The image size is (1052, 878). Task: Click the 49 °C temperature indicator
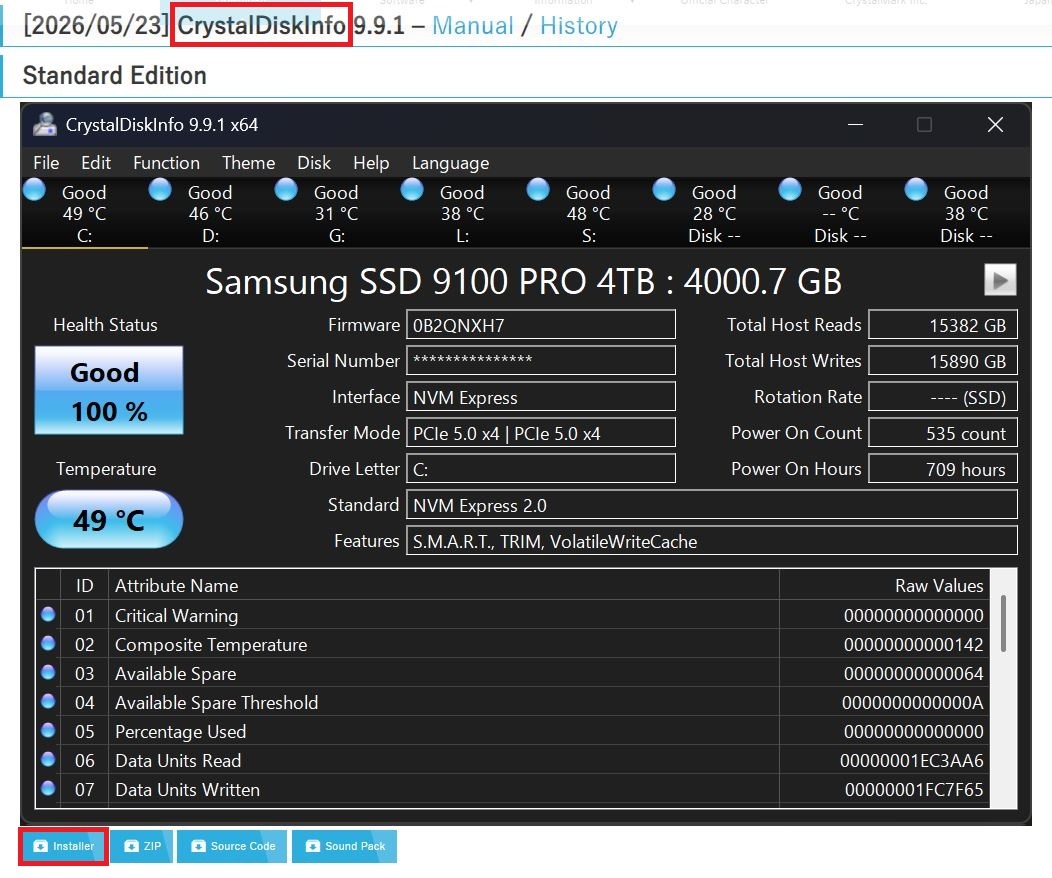pos(109,520)
